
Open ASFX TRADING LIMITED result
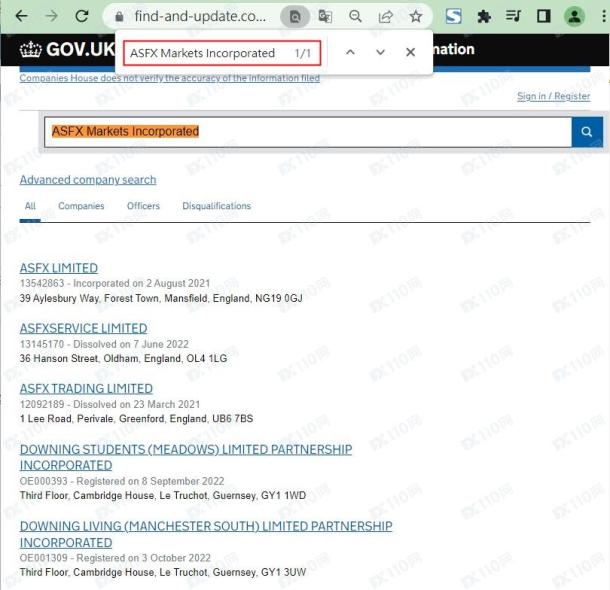tap(86, 389)
